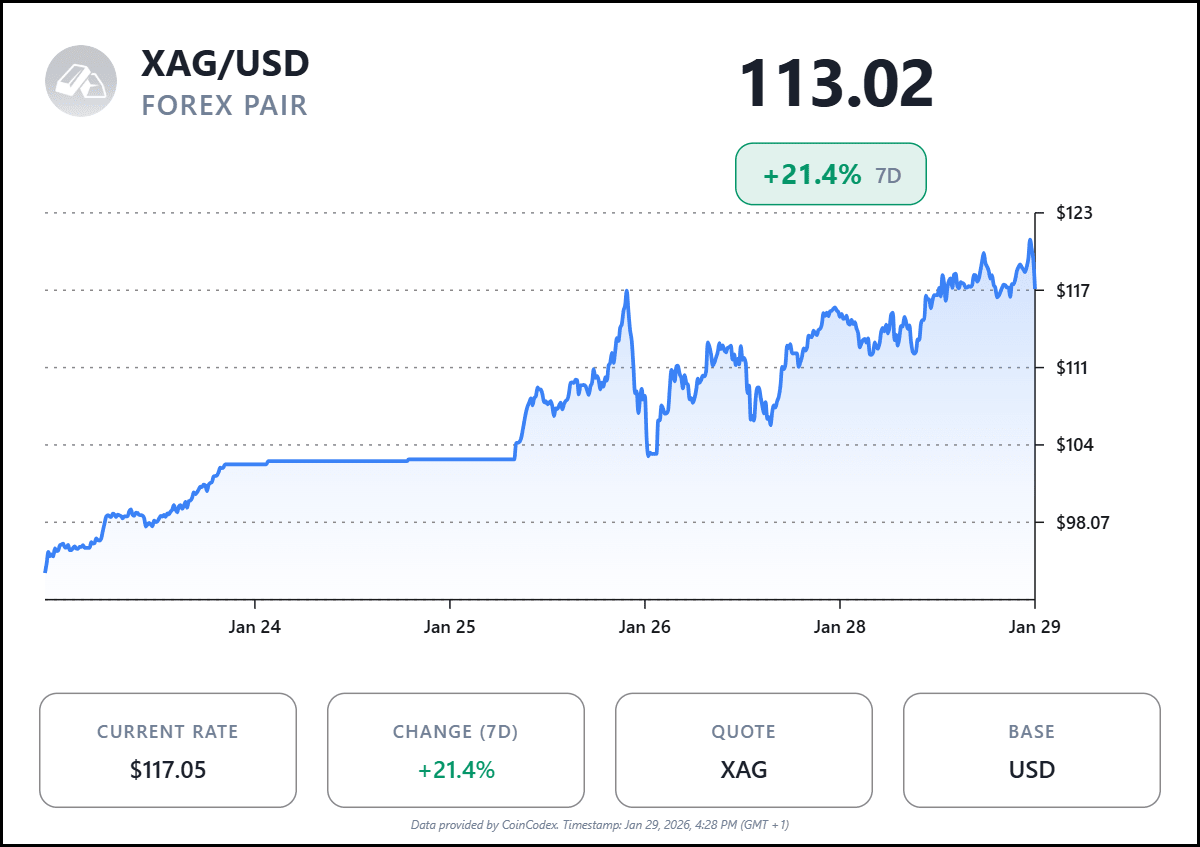1200x847 pixels.
Task: Open the Change (7D) card
Action: (456, 750)
